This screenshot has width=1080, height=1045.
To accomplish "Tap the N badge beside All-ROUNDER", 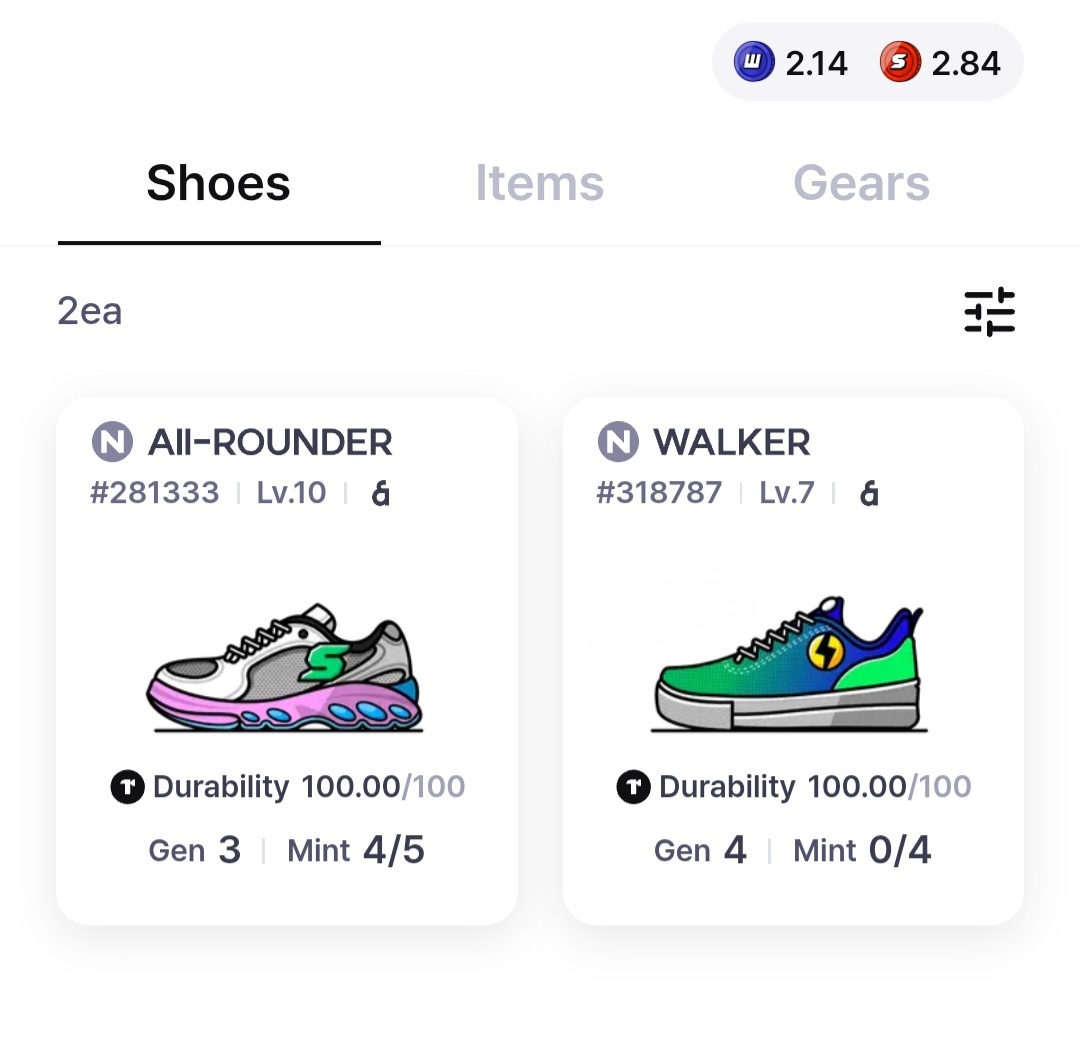I will pyautogui.click(x=112, y=442).
